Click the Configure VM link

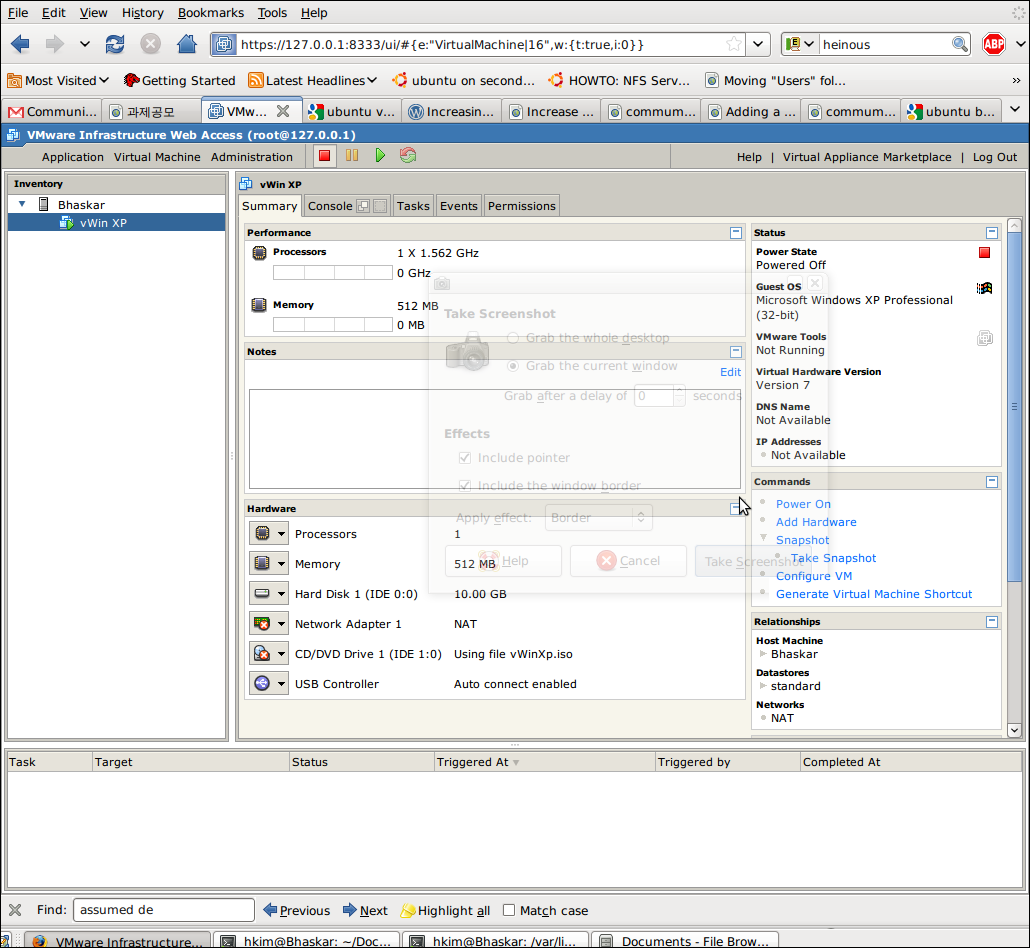[814, 576]
